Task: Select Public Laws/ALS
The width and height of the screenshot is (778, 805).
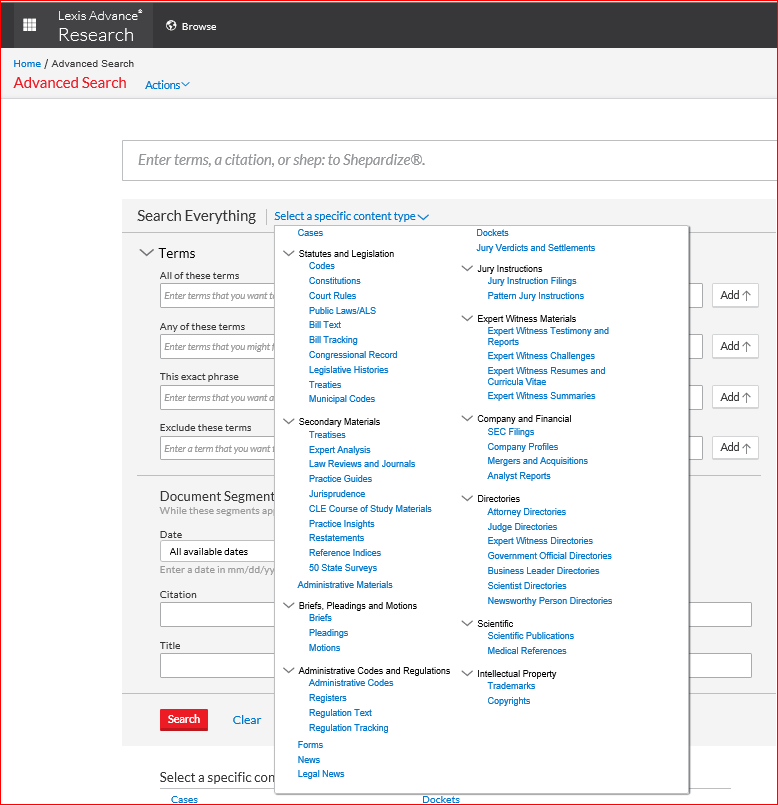Action: tap(342, 311)
